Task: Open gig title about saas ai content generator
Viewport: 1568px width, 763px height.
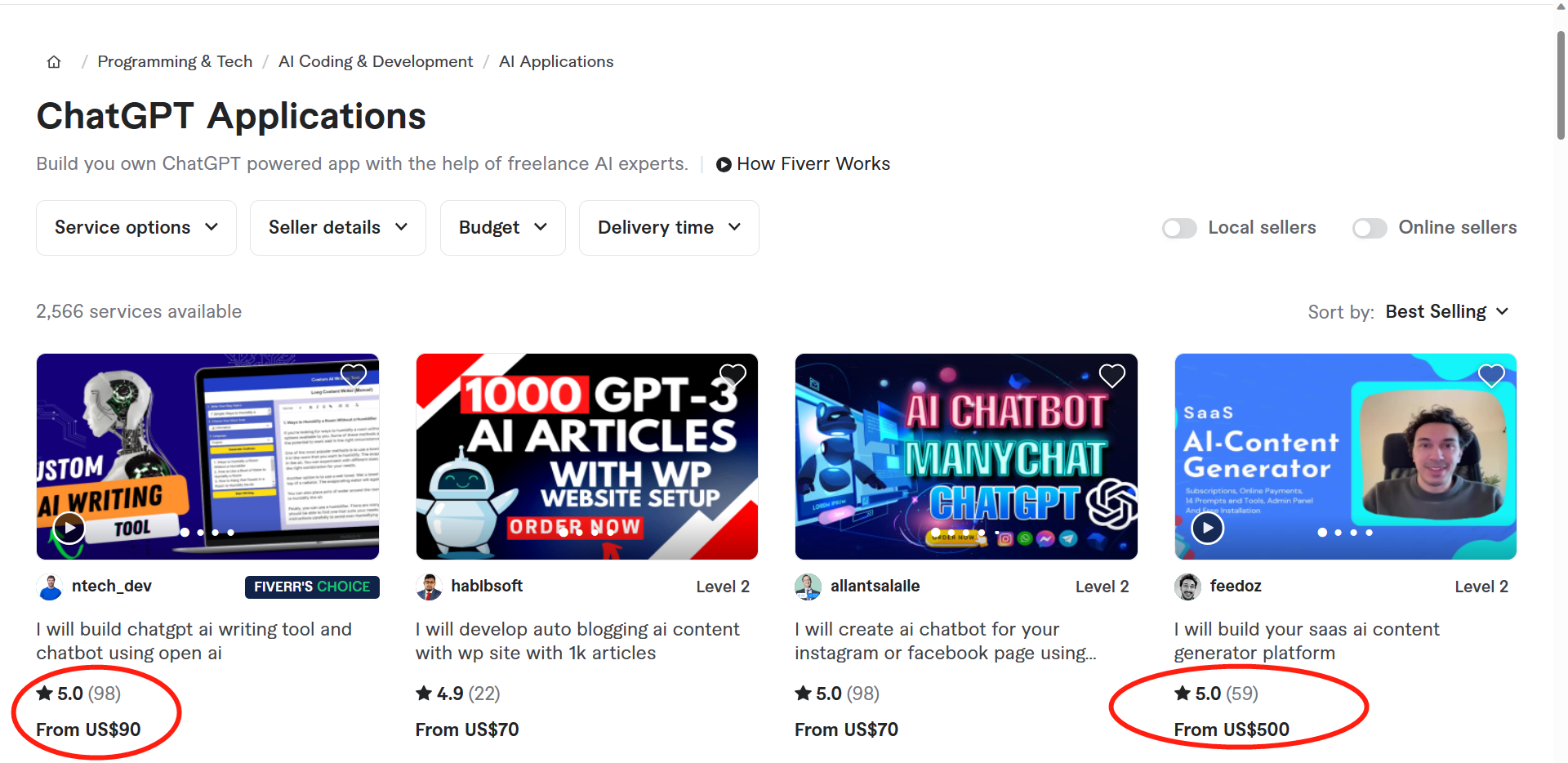Action: tap(1307, 641)
